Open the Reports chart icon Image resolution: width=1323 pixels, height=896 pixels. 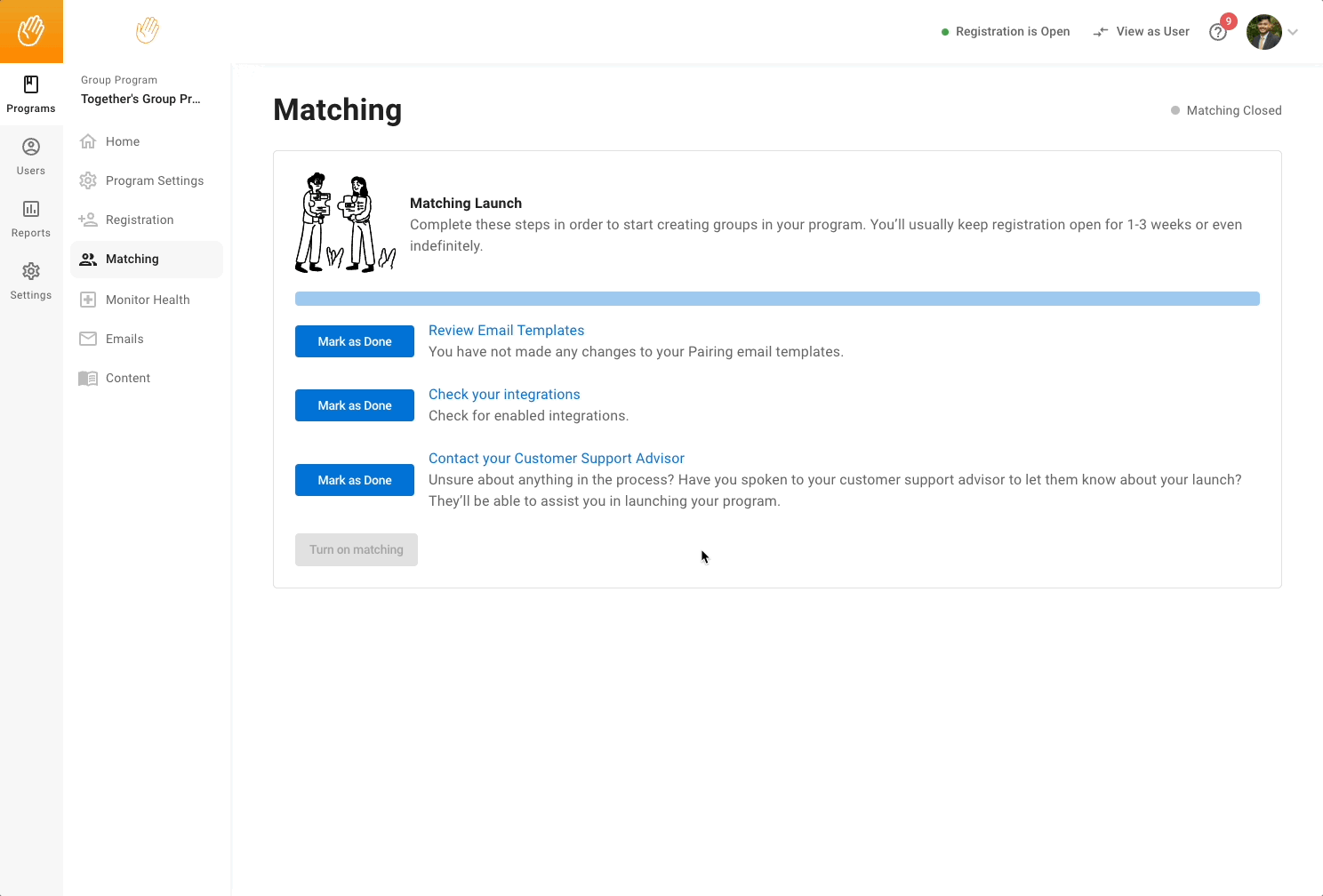coord(31,209)
